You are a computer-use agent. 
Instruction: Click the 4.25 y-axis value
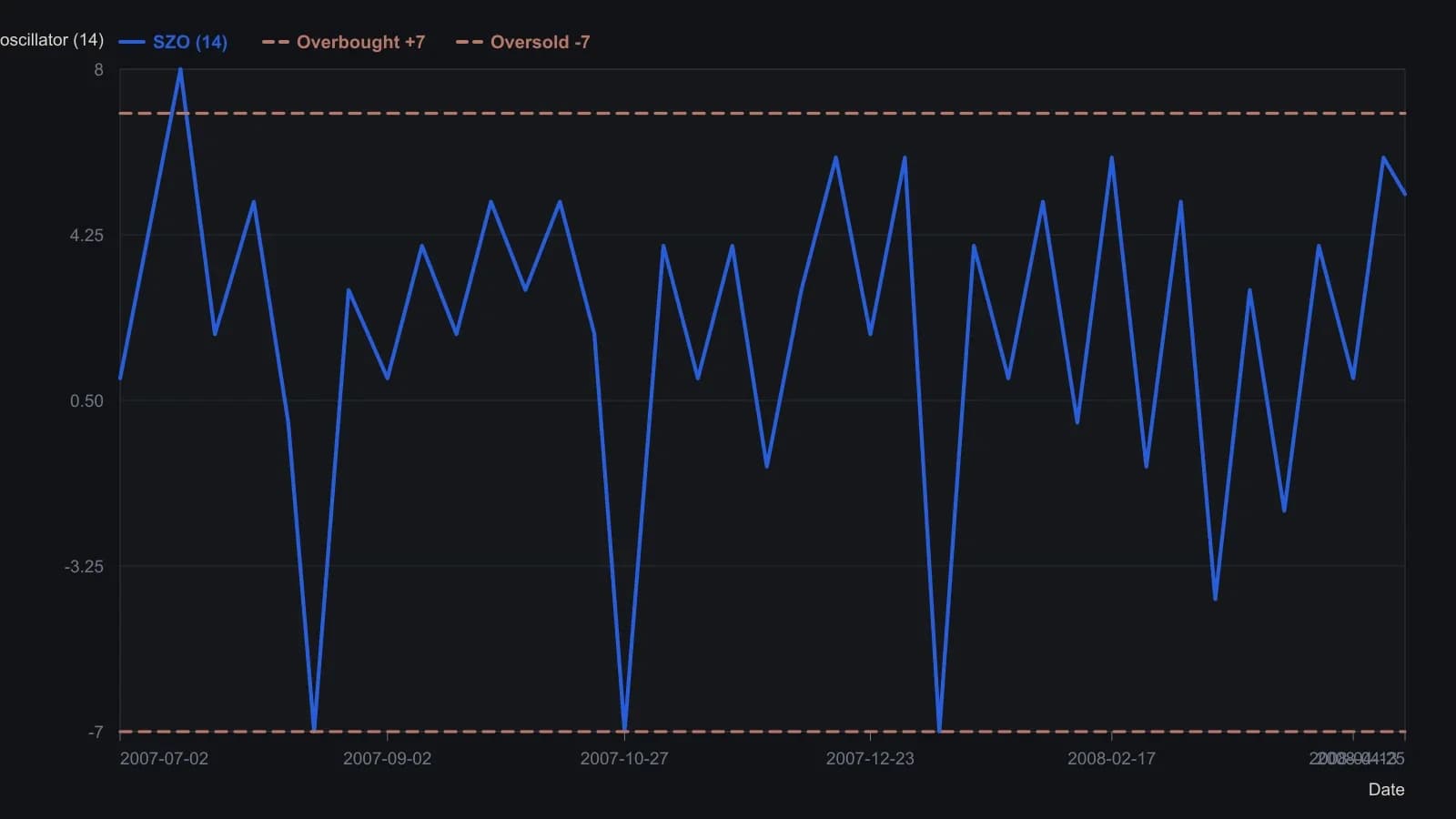point(86,236)
